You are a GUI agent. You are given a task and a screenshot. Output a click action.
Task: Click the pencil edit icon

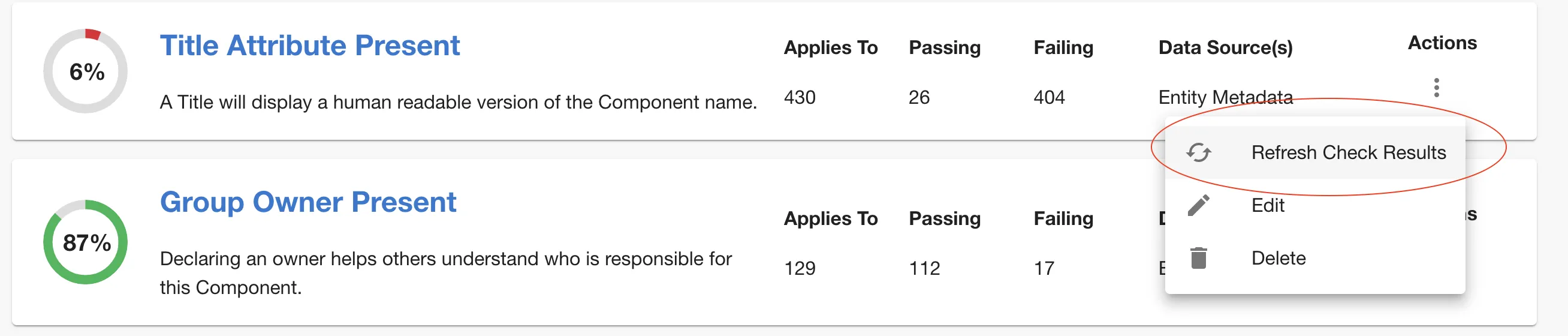1198,206
